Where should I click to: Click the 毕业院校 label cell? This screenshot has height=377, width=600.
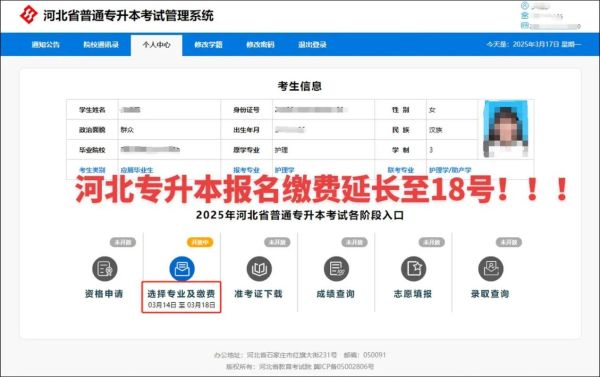(x=92, y=150)
